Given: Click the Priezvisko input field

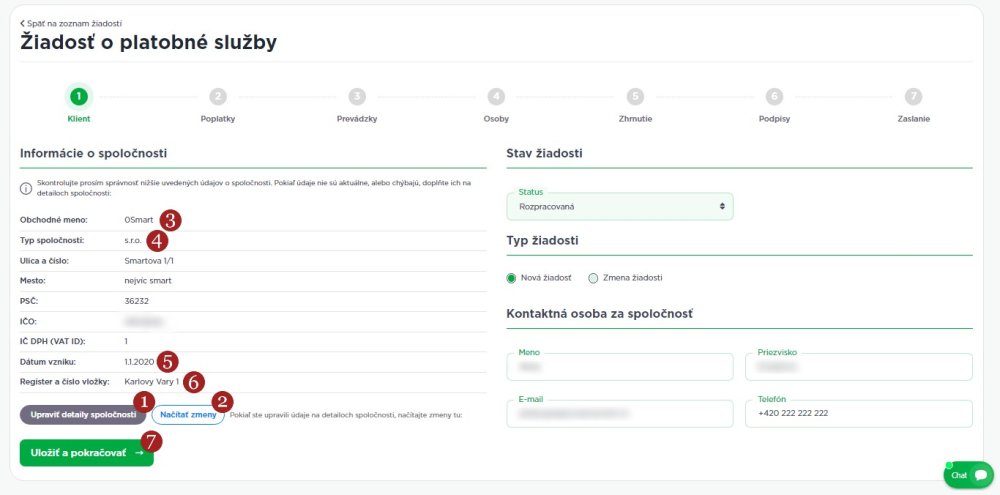Looking at the screenshot, I should click(x=858, y=367).
